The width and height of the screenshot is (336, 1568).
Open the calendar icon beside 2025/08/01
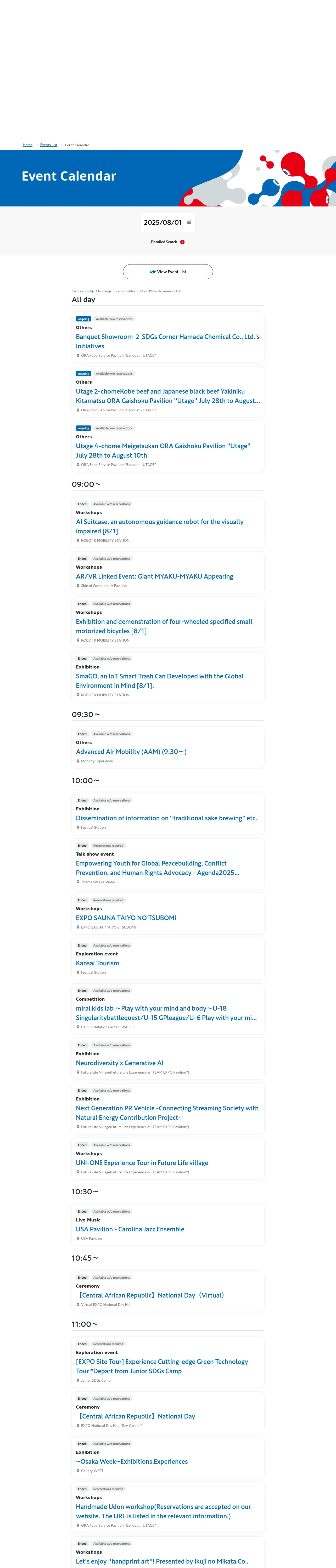tap(189, 222)
